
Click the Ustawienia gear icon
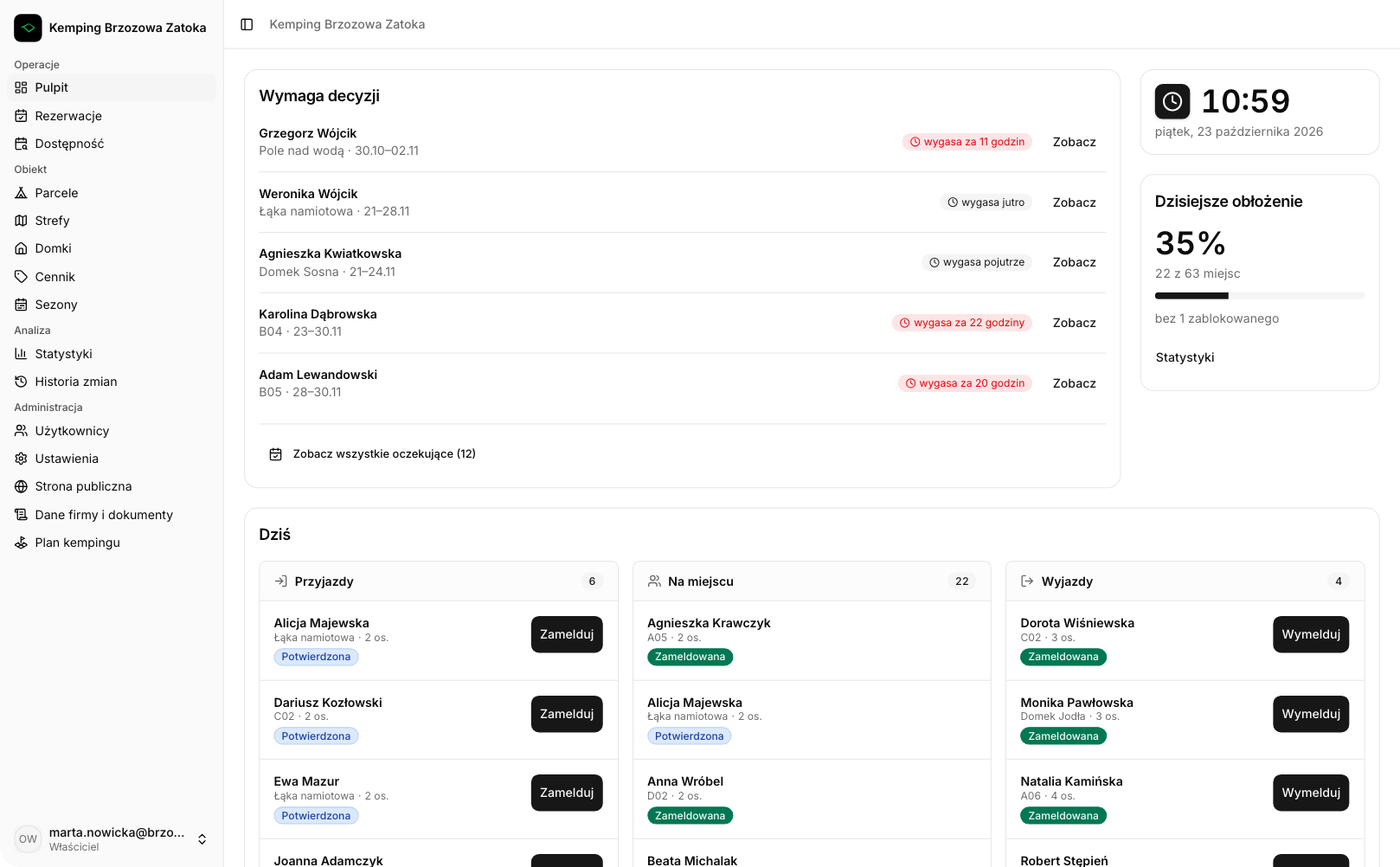22,459
